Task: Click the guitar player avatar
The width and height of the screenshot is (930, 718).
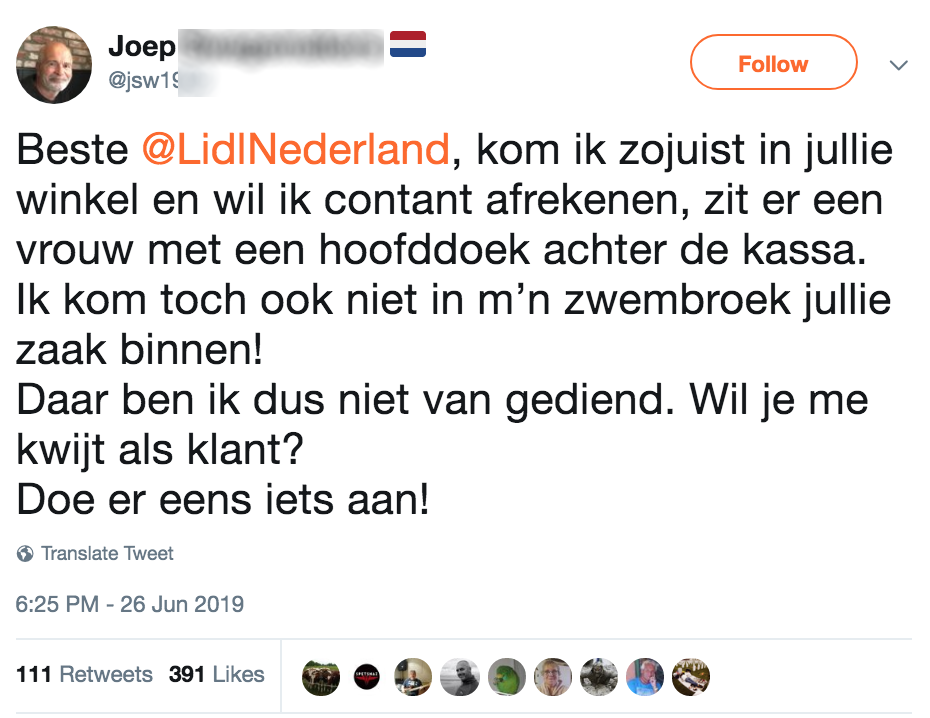Action: tap(413, 676)
